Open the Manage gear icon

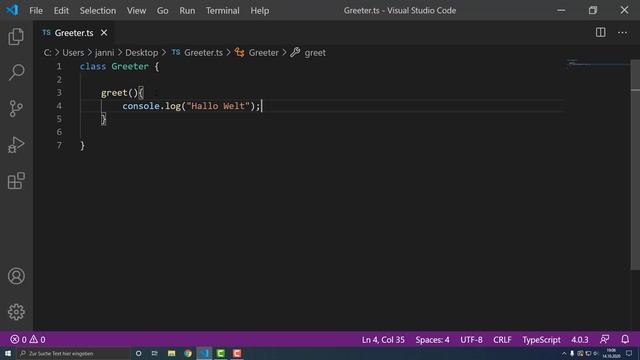16,312
